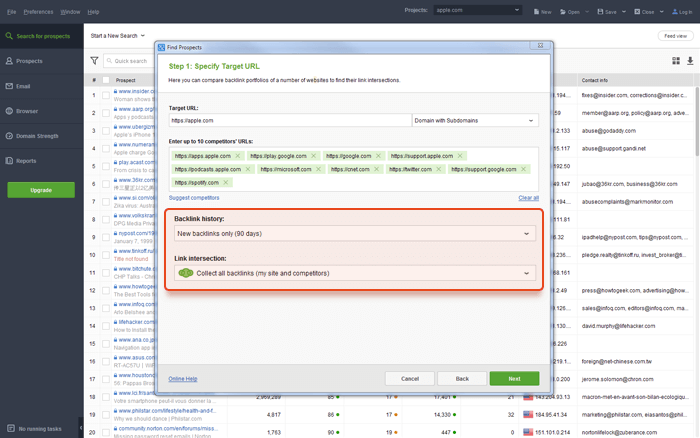
Task: Open the Projects apple.com dropdown
Action: [x=477, y=10]
